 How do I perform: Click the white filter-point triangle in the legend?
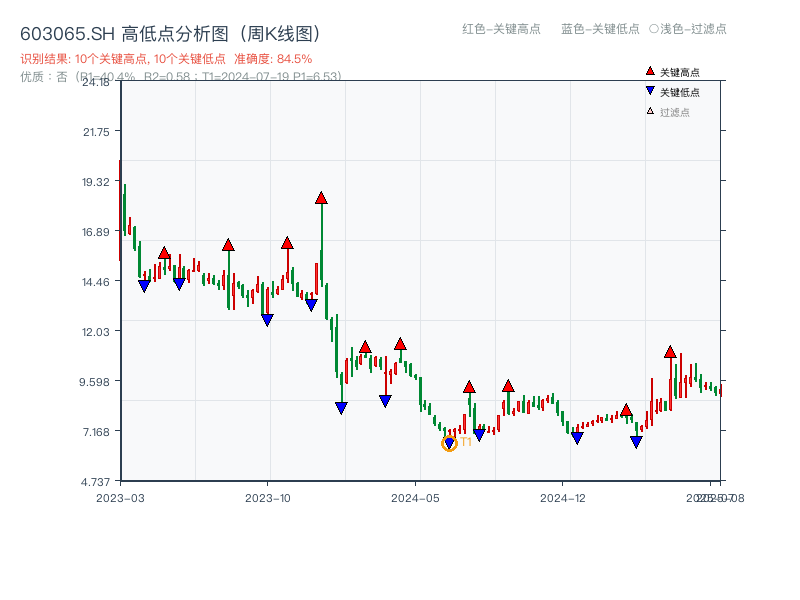[x=650, y=111]
